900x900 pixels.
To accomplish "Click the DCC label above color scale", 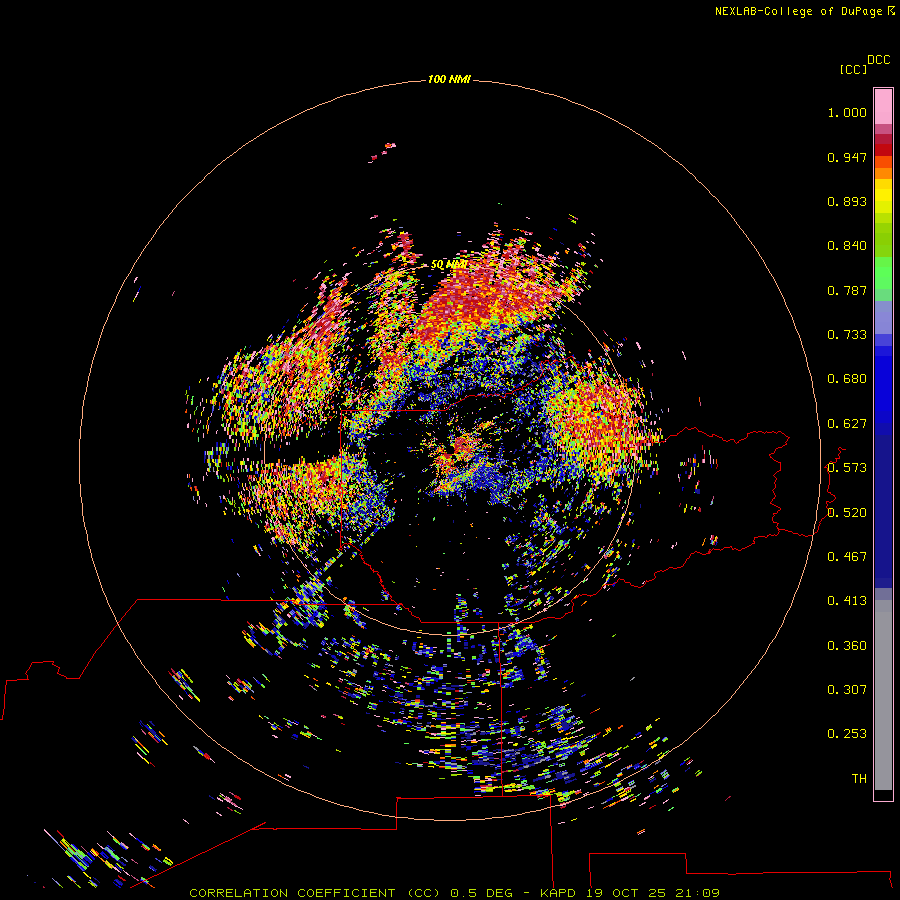I will [x=878, y=60].
